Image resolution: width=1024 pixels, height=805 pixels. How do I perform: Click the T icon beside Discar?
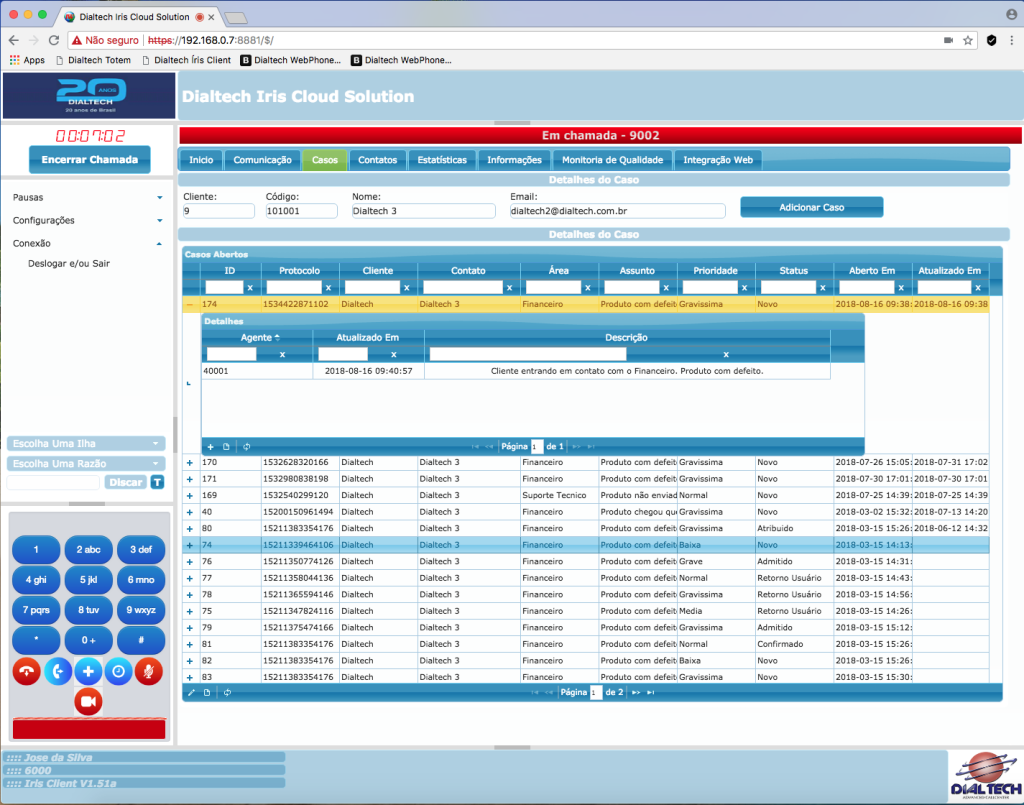157,482
